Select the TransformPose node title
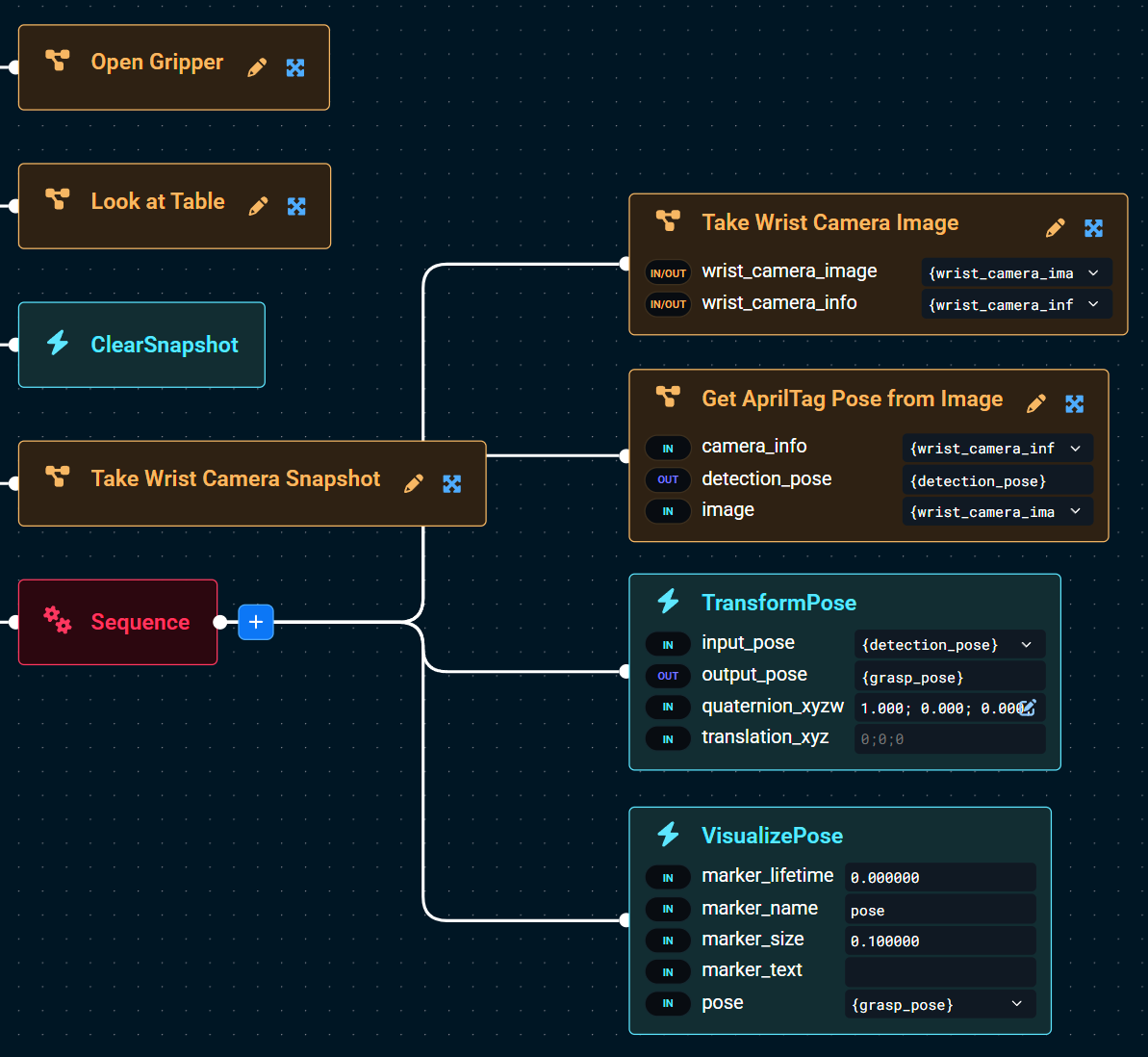Screen dimensions: 1148x1057 tap(779, 603)
